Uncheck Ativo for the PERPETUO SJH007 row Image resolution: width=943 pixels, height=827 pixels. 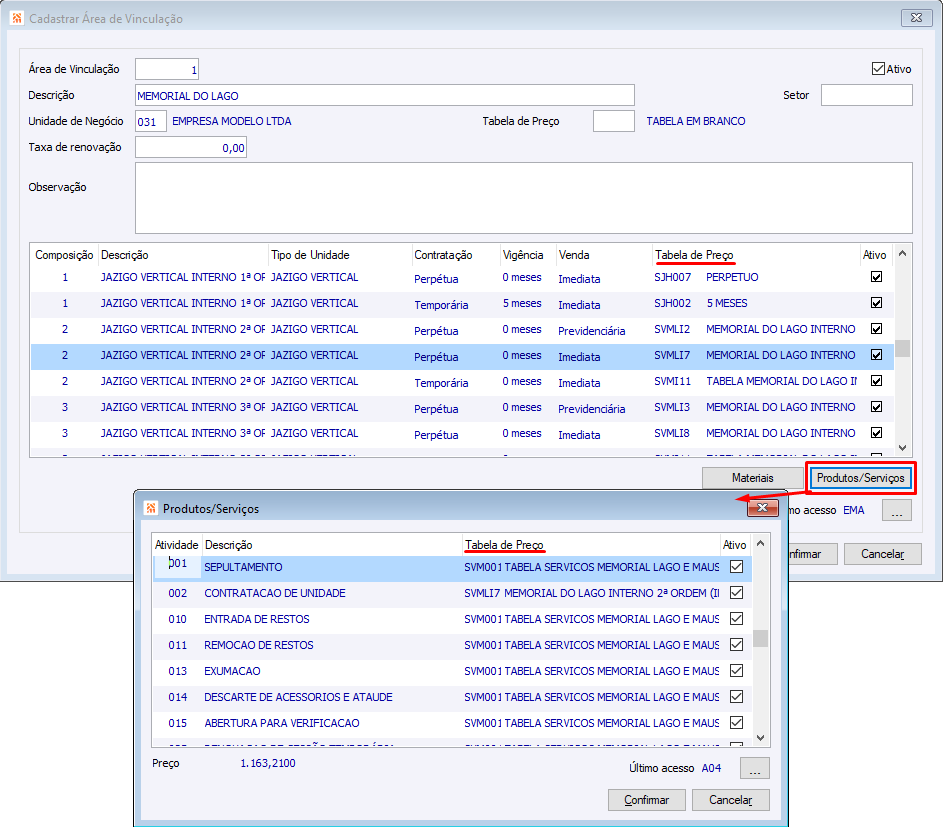click(x=877, y=277)
